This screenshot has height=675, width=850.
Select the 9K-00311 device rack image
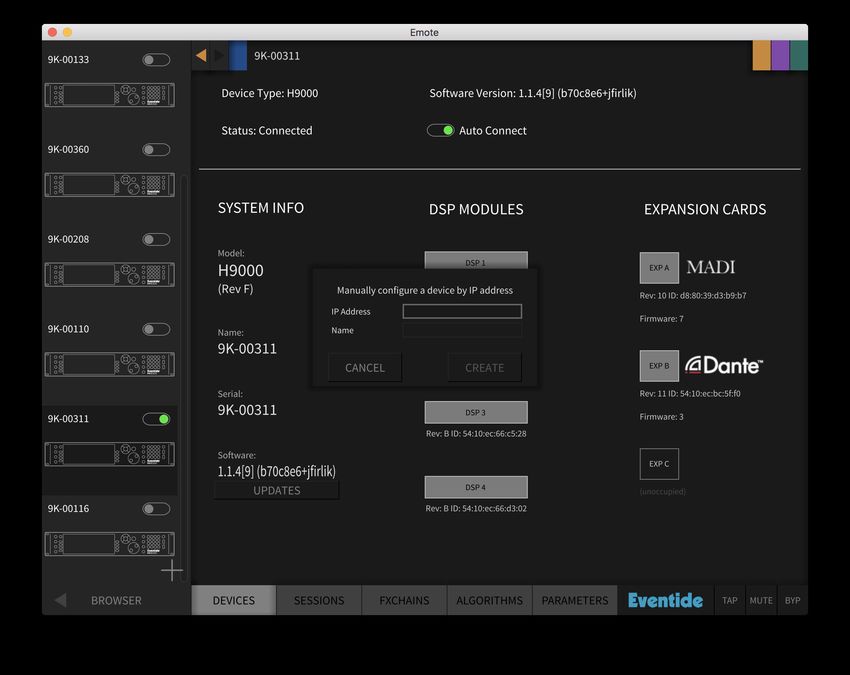coord(110,454)
